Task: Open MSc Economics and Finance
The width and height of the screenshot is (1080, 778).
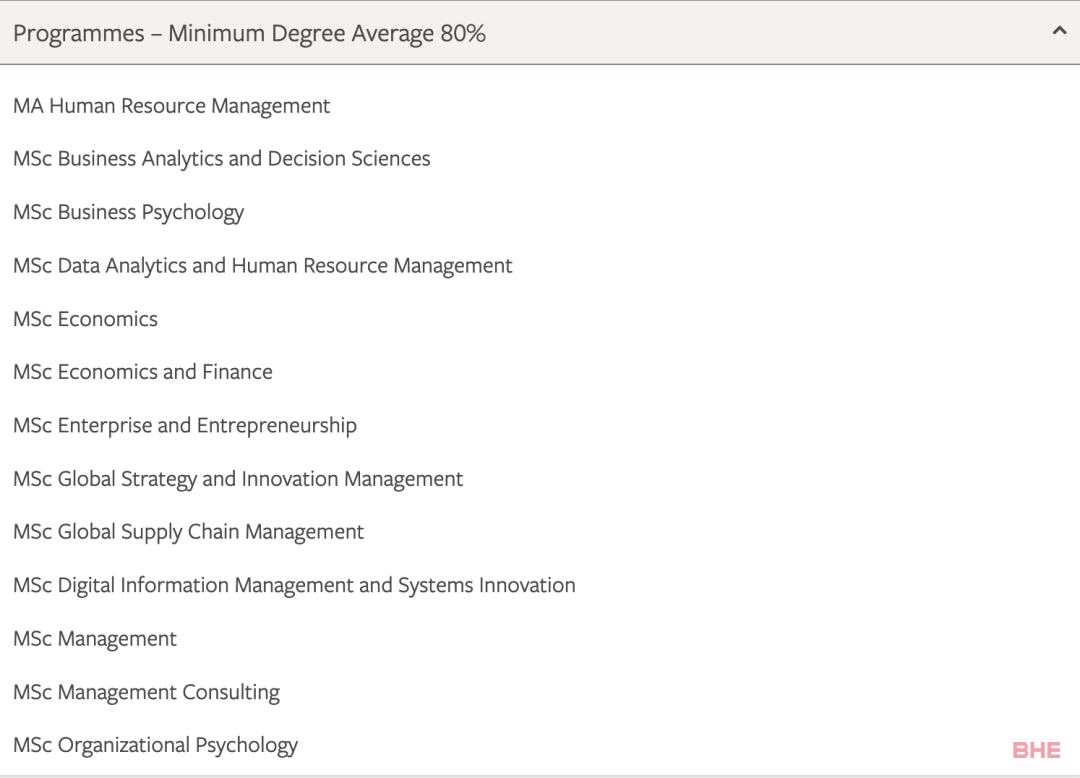Action: [x=142, y=372]
